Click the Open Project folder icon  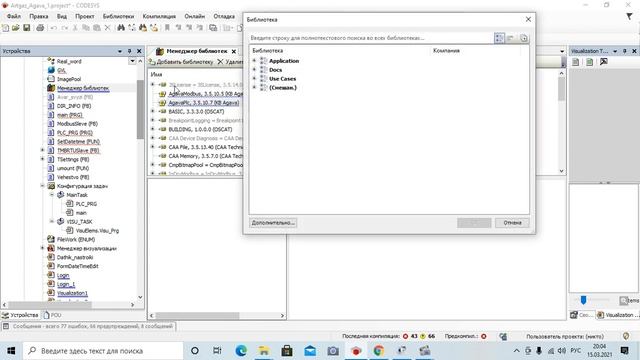16,28
